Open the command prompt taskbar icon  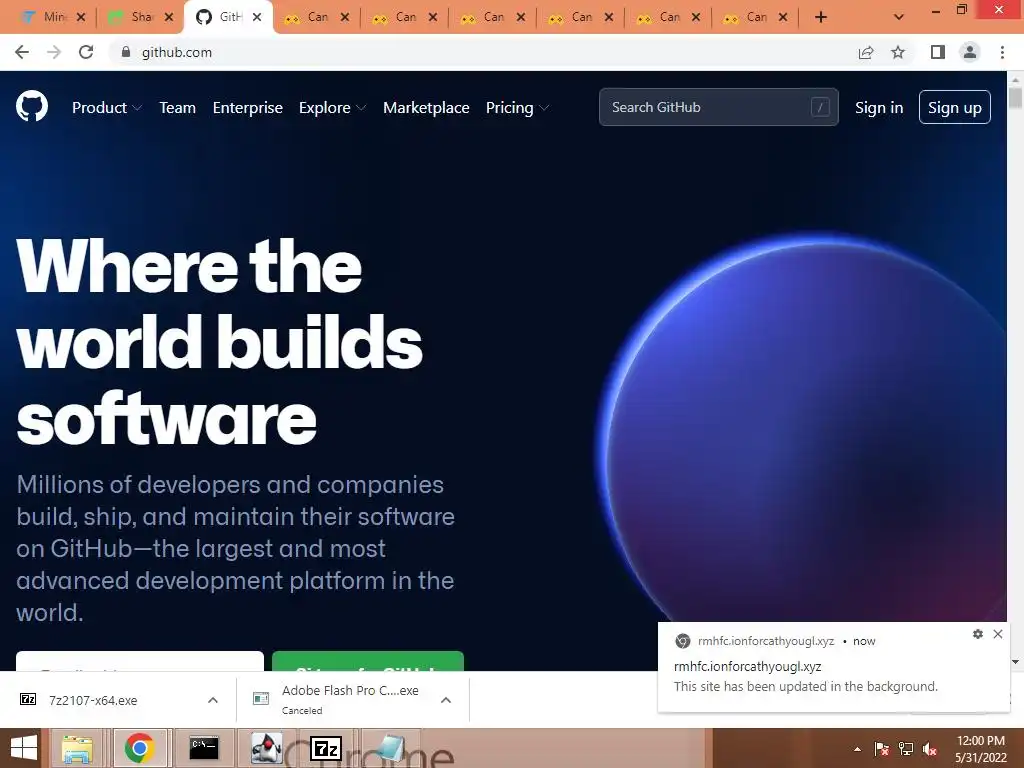point(204,748)
